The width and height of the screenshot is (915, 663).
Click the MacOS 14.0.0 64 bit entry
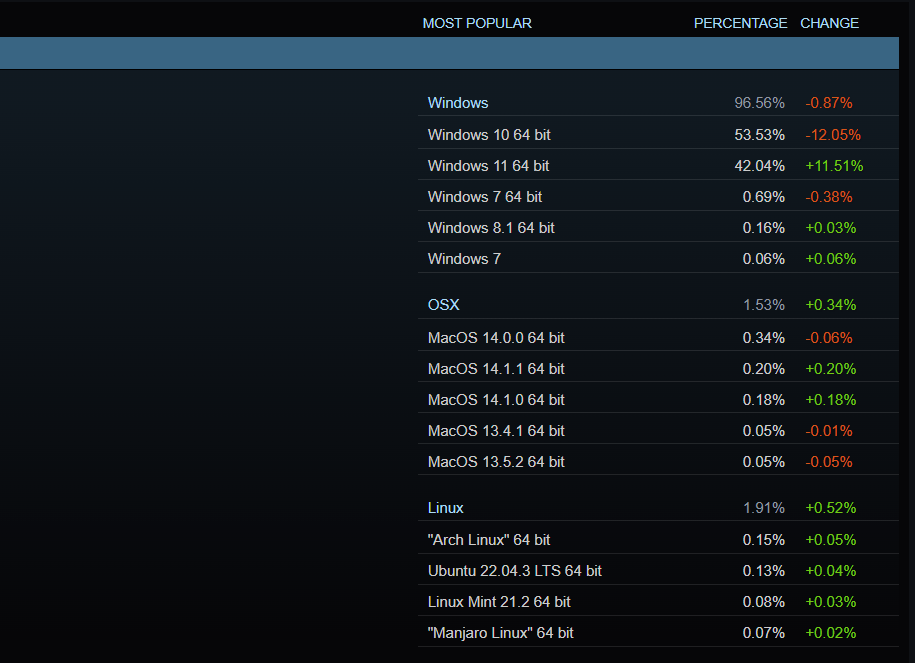pos(496,338)
